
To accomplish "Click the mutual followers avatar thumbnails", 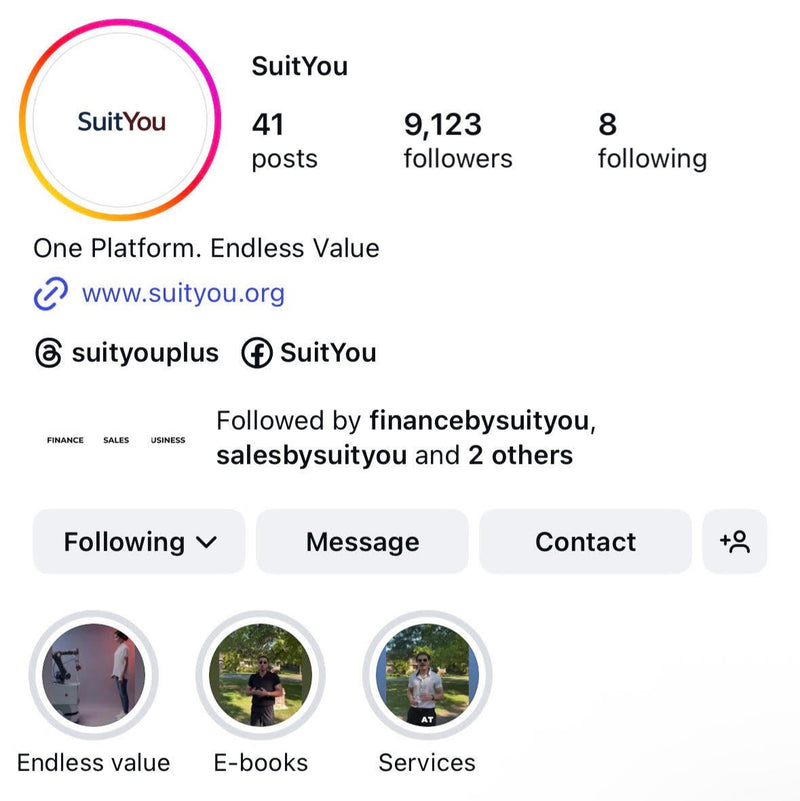I will pyautogui.click(x=116, y=440).
